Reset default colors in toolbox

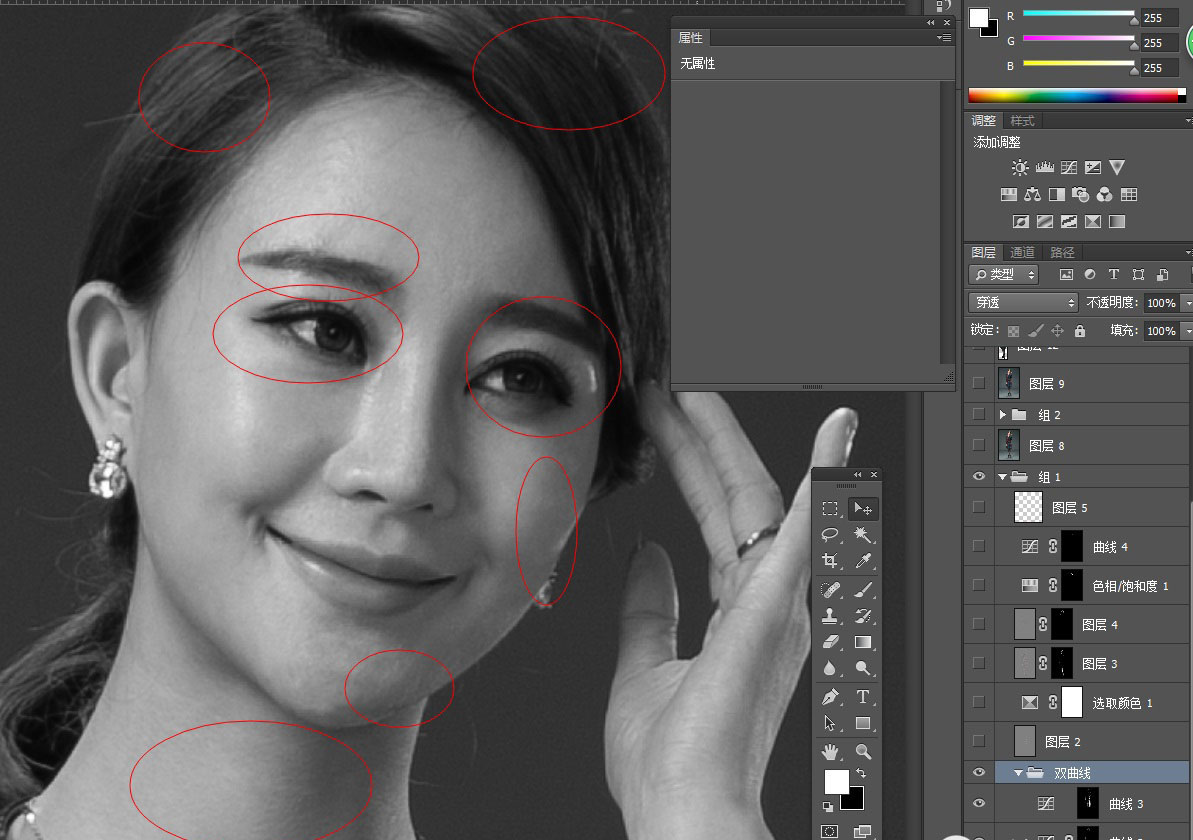click(x=828, y=807)
